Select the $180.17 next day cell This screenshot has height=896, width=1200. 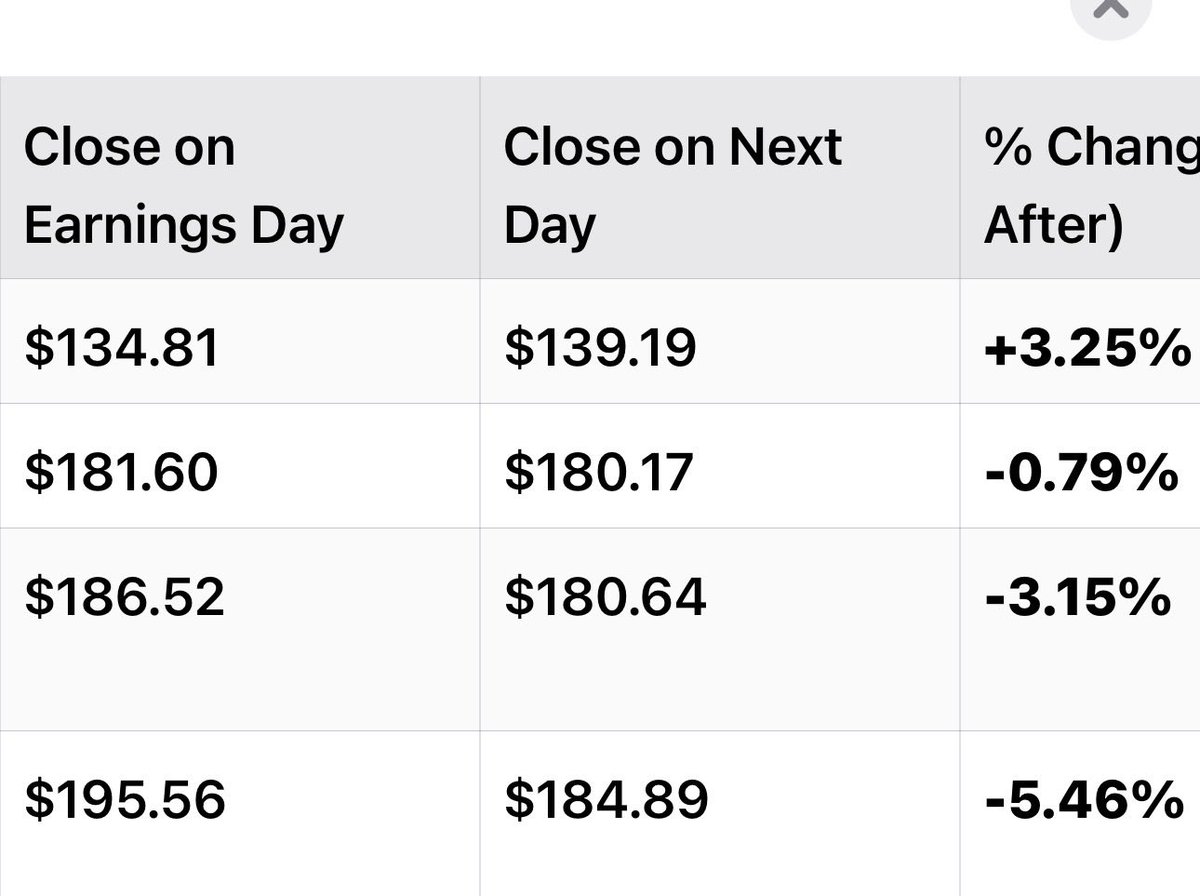720,466
